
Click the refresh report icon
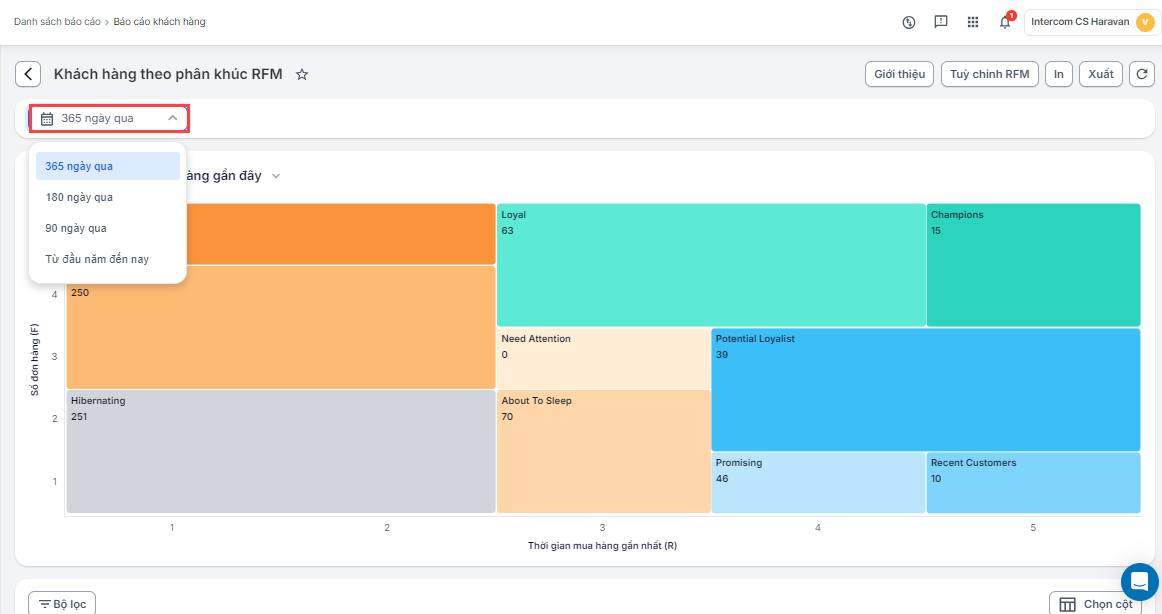pos(1141,74)
